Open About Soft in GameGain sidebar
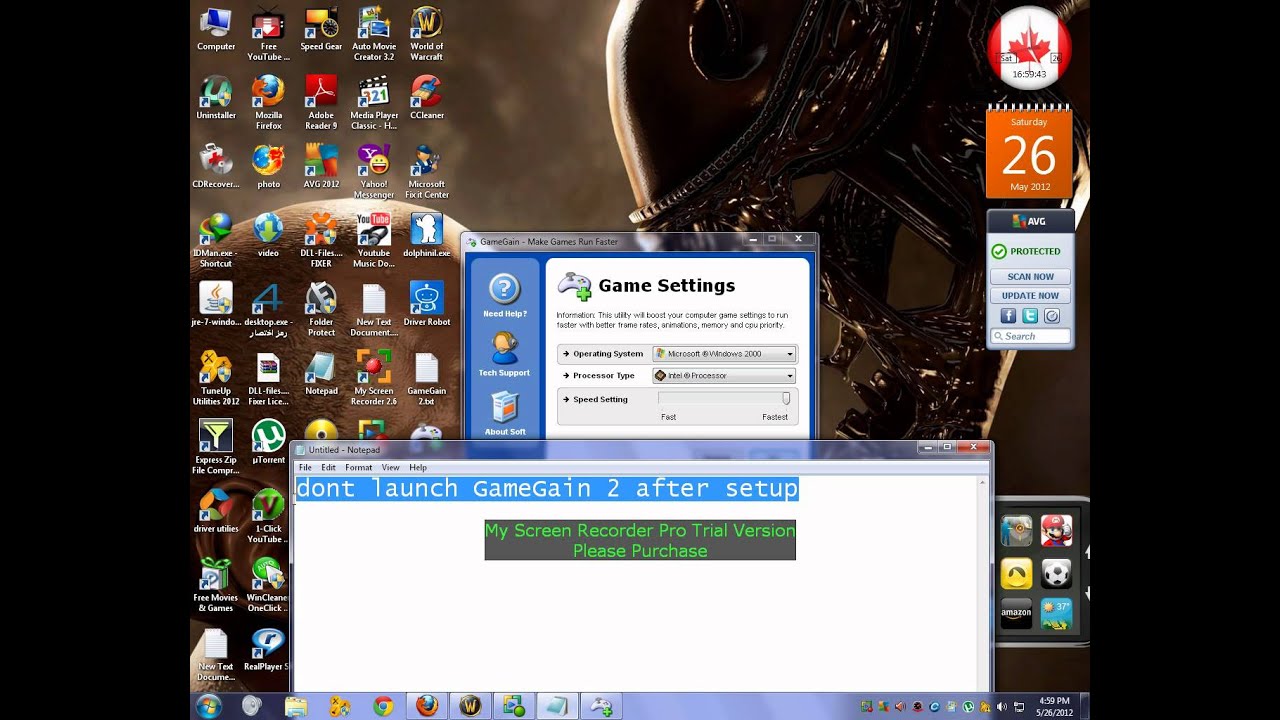The width and height of the screenshot is (1280, 720). tap(504, 413)
